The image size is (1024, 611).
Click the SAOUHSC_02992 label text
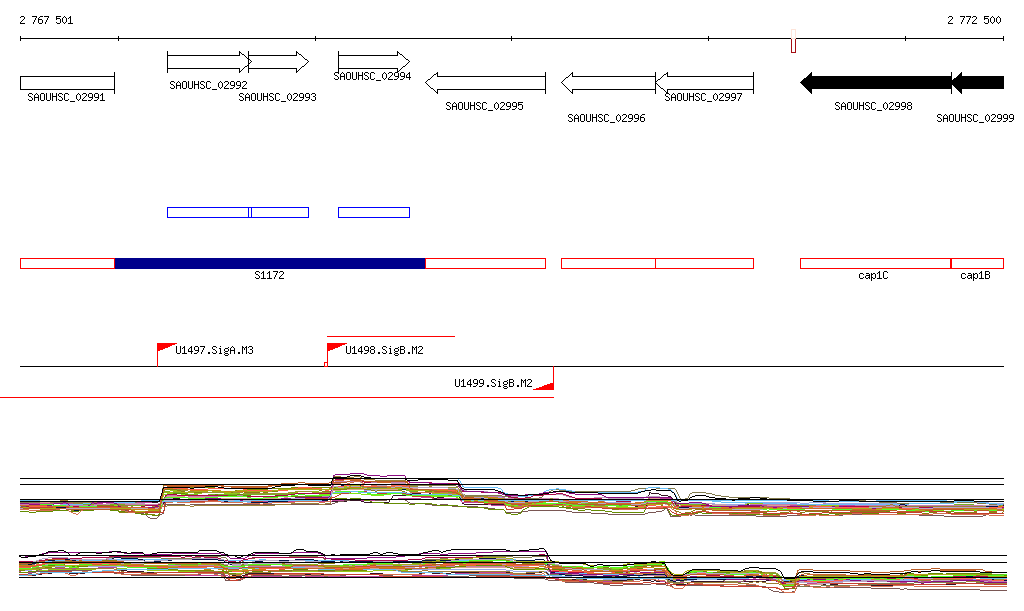pyautogui.click(x=208, y=86)
